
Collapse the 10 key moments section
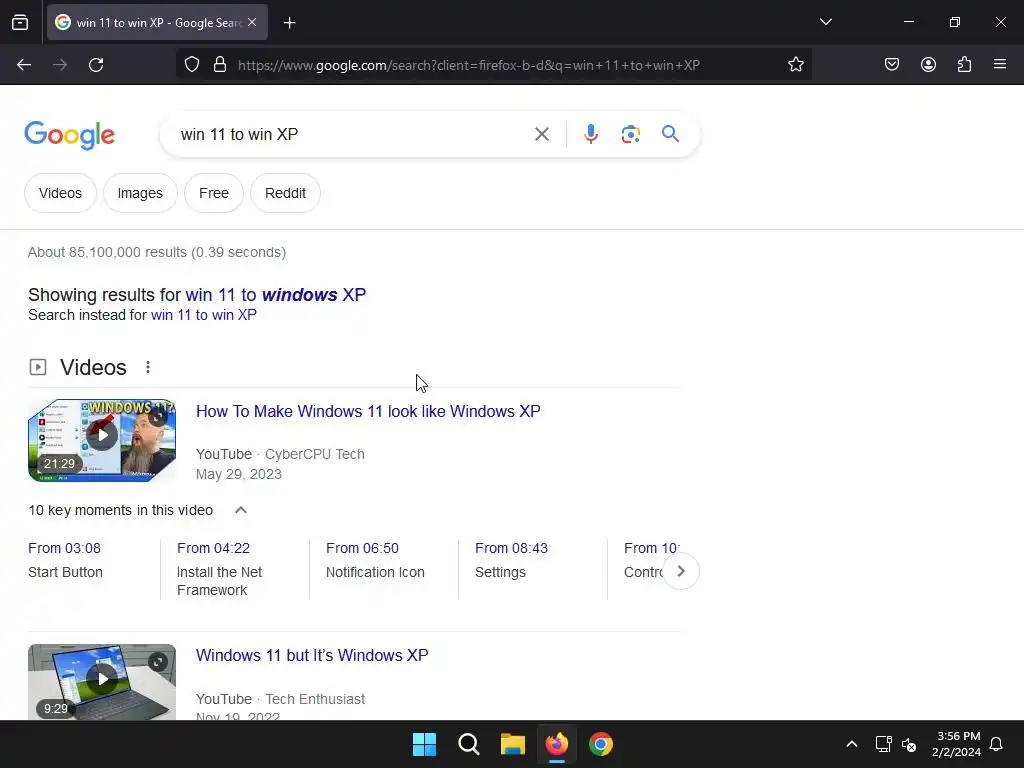click(241, 511)
